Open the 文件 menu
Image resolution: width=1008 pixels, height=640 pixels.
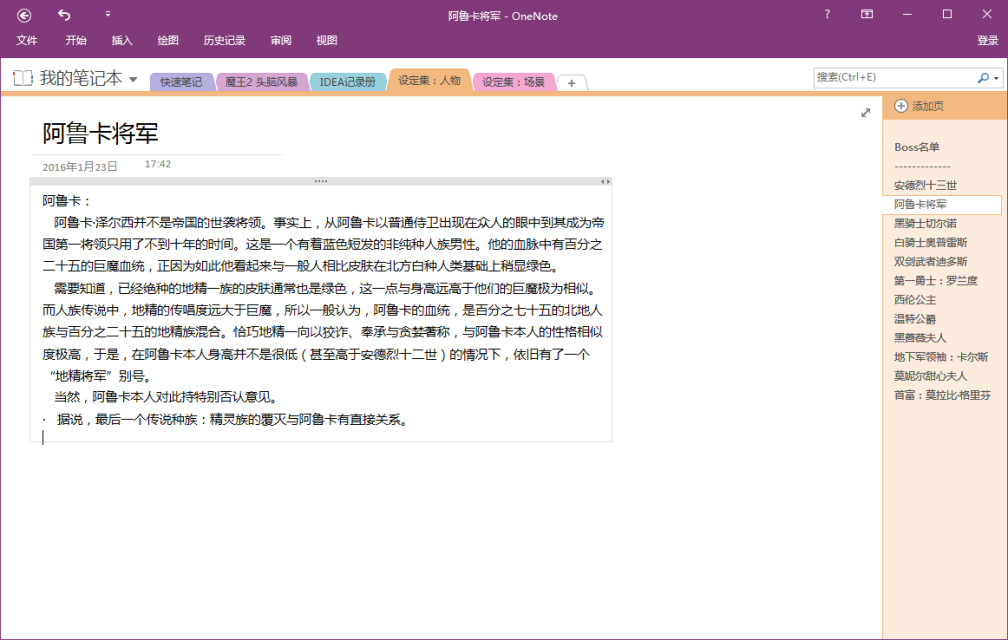[27, 40]
